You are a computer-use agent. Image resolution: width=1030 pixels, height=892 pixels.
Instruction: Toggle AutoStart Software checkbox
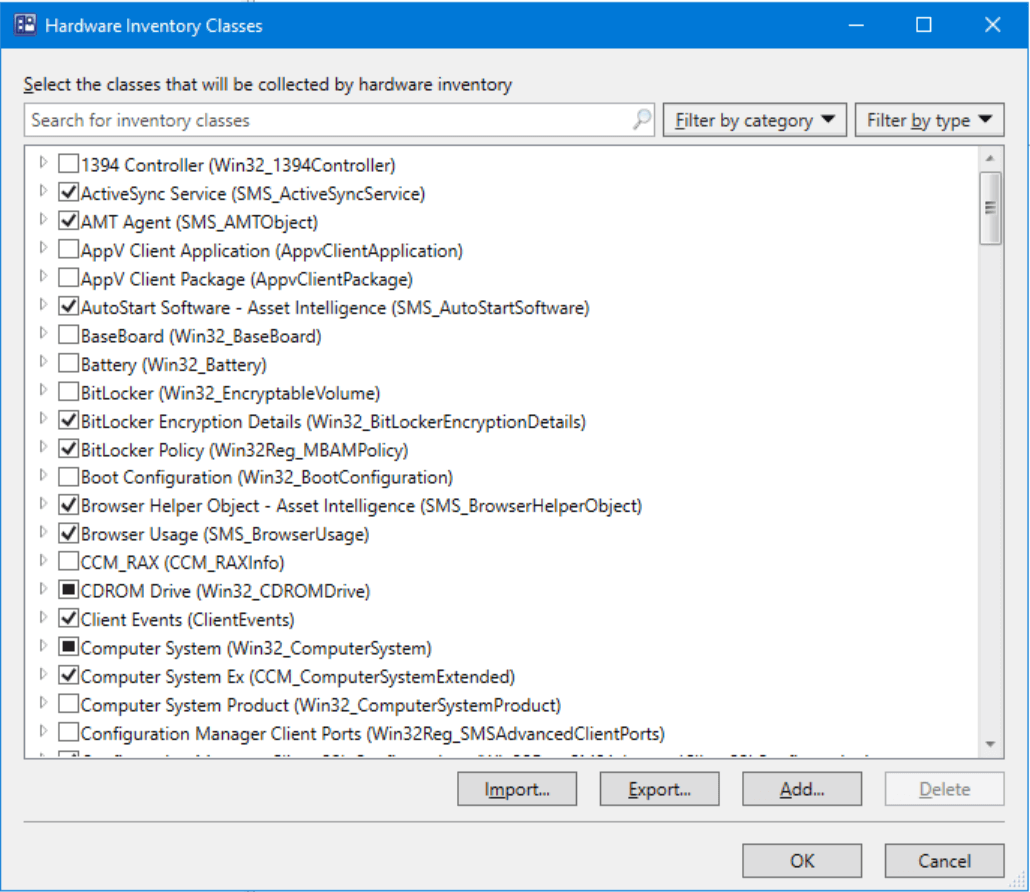[x=69, y=306]
